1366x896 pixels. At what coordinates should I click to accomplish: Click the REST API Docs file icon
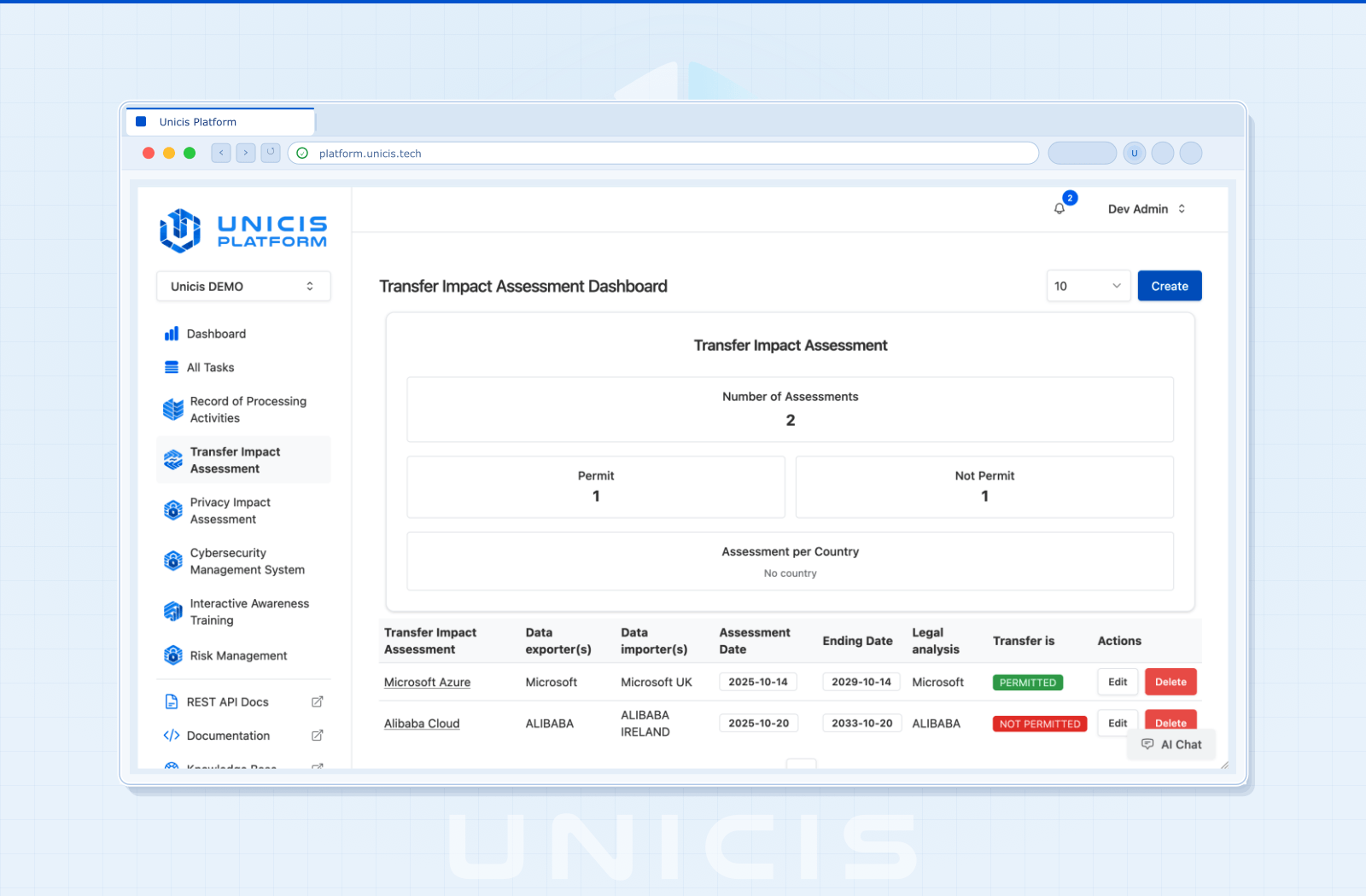(172, 701)
